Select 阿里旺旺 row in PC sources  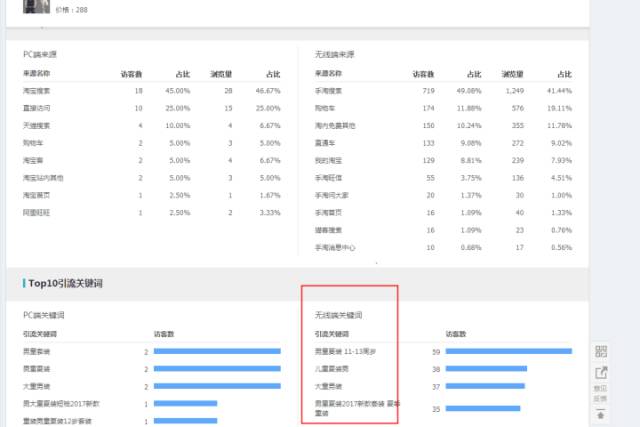pyautogui.click(x=152, y=213)
